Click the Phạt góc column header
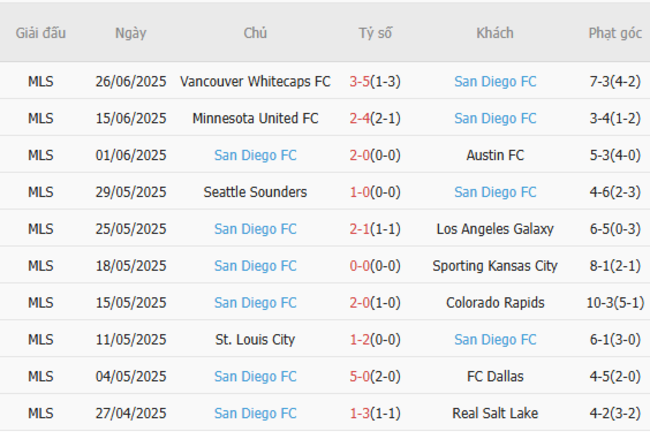This screenshot has height=439, width=650. point(615,33)
